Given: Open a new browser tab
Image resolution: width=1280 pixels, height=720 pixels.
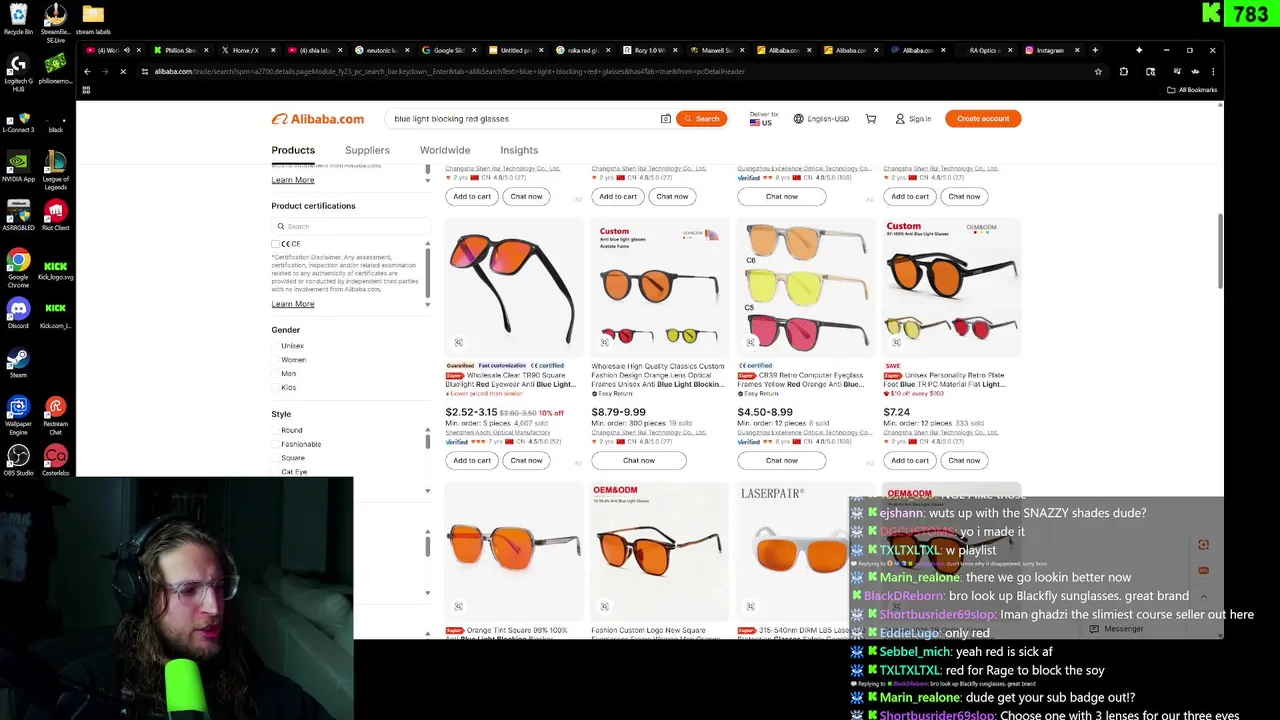Looking at the screenshot, I should click(x=1095, y=50).
